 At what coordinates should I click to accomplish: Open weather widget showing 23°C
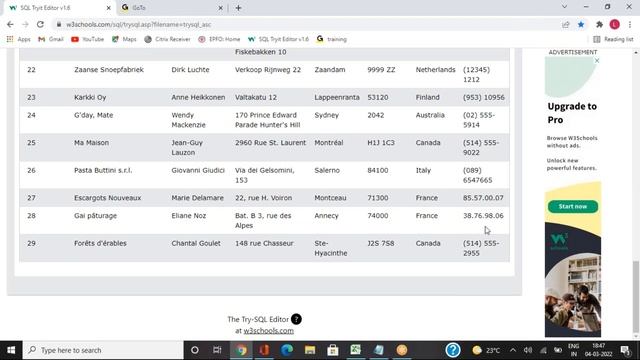pos(486,350)
